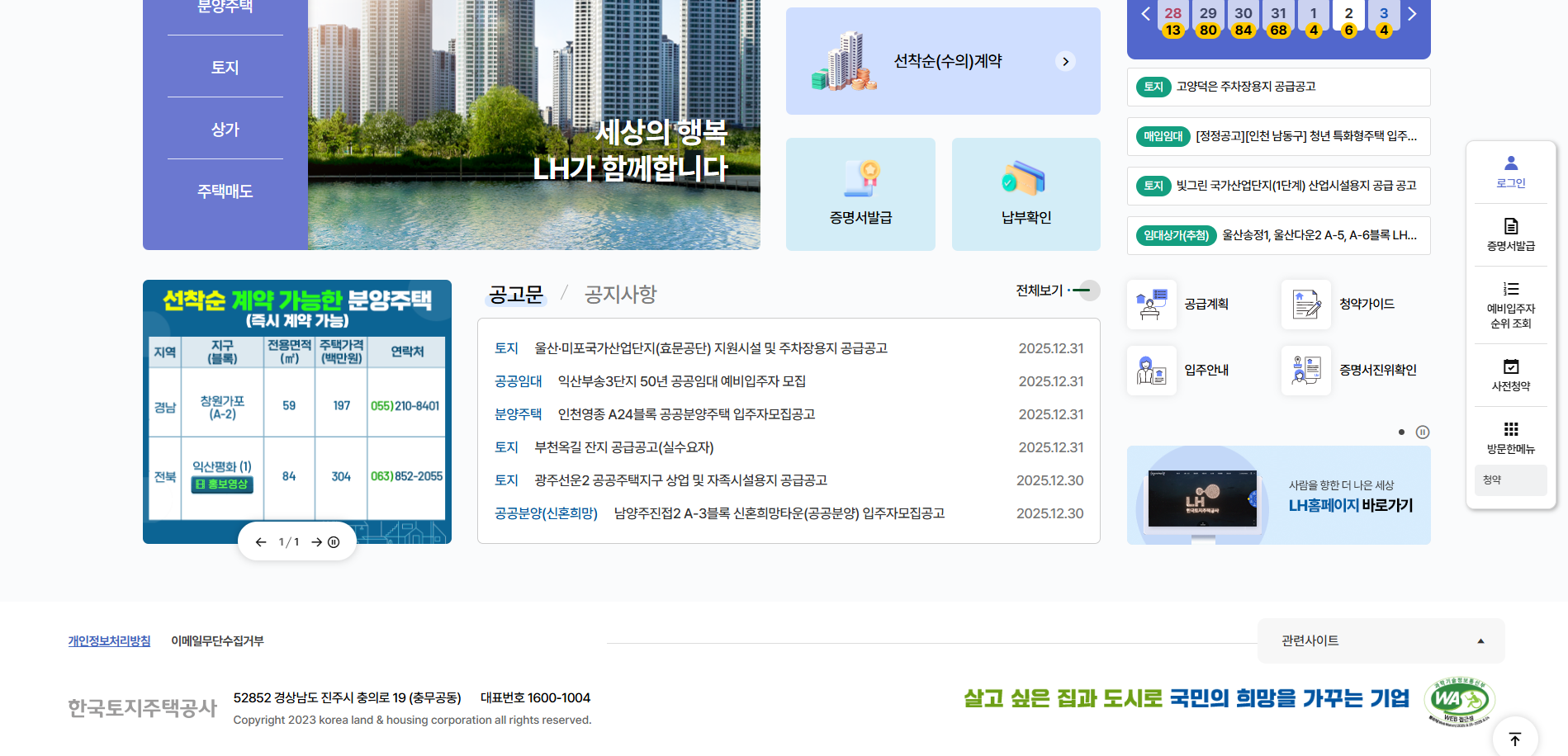The height and width of the screenshot is (756, 1568).
Task: Select the quick-menu carousel dot indicator
Action: 1401,432
